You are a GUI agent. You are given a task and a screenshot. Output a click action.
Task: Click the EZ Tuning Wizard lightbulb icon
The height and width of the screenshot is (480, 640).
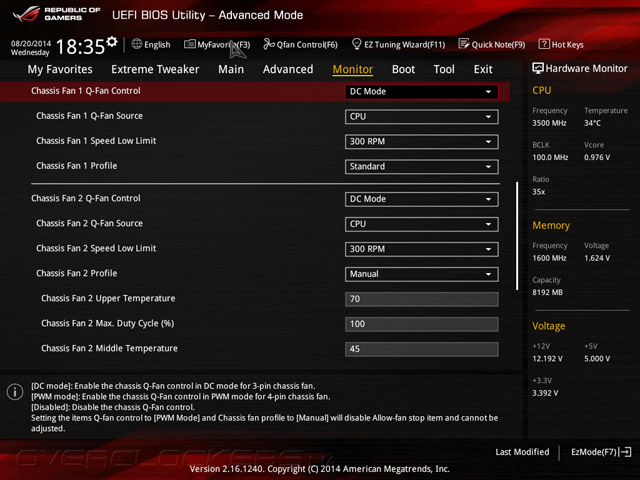click(357, 44)
